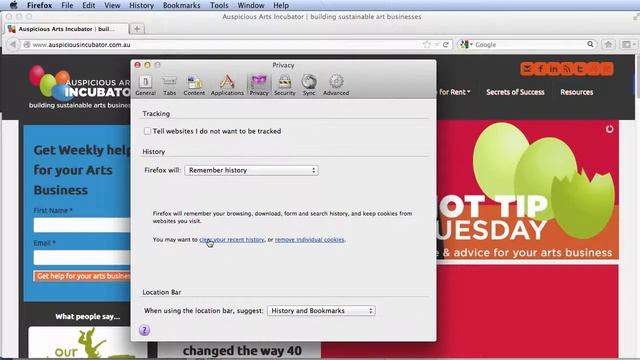This screenshot has height=360, width=640.
Task: Click the reload page icon in address bar
Action: [x=446, y=44]
